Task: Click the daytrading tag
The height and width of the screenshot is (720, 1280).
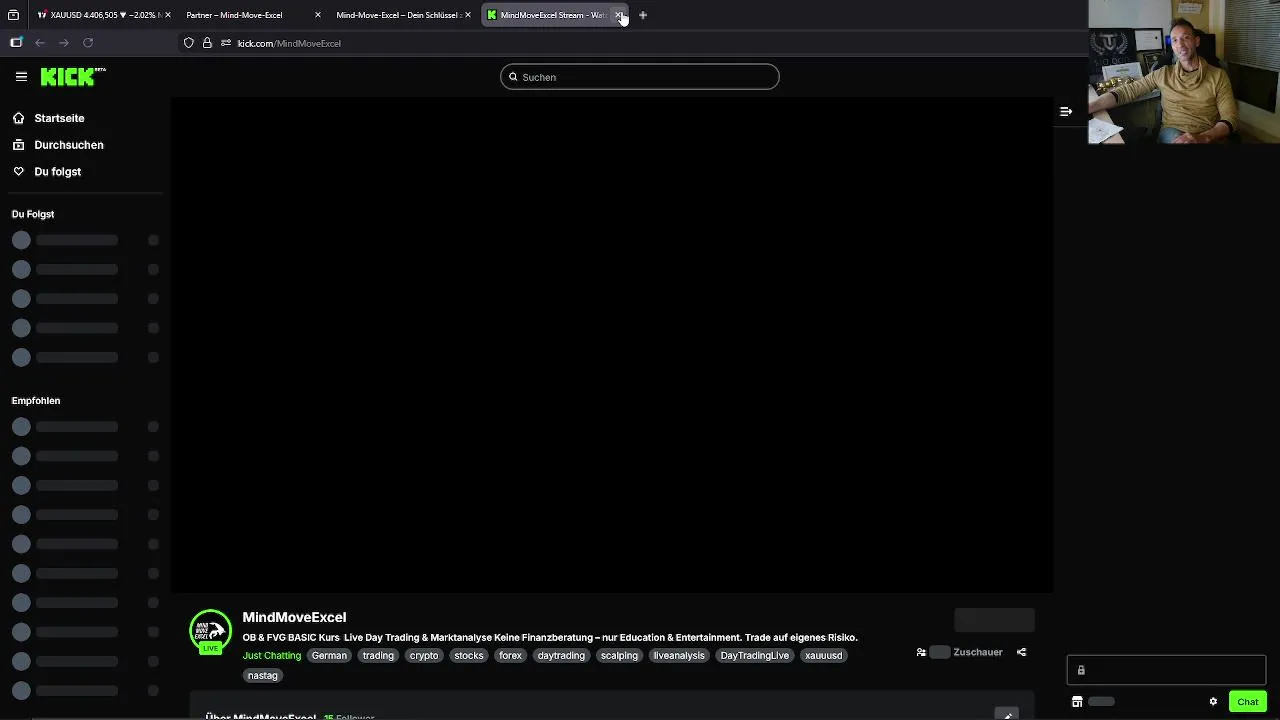Action: [x=561, y=656]
